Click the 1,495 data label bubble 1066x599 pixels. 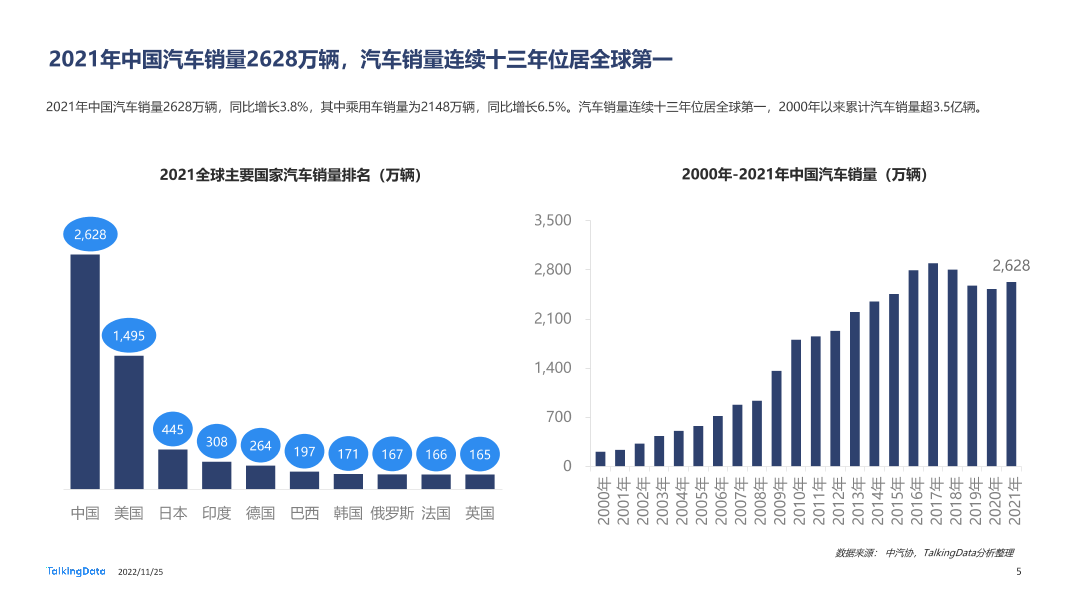(128, 336)
